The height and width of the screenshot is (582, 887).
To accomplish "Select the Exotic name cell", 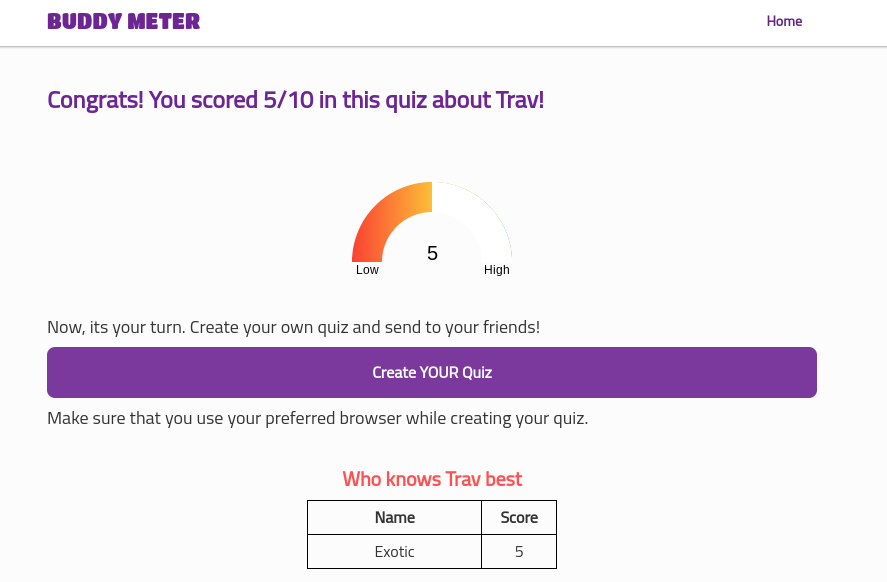I will click(x=394, y=552).
